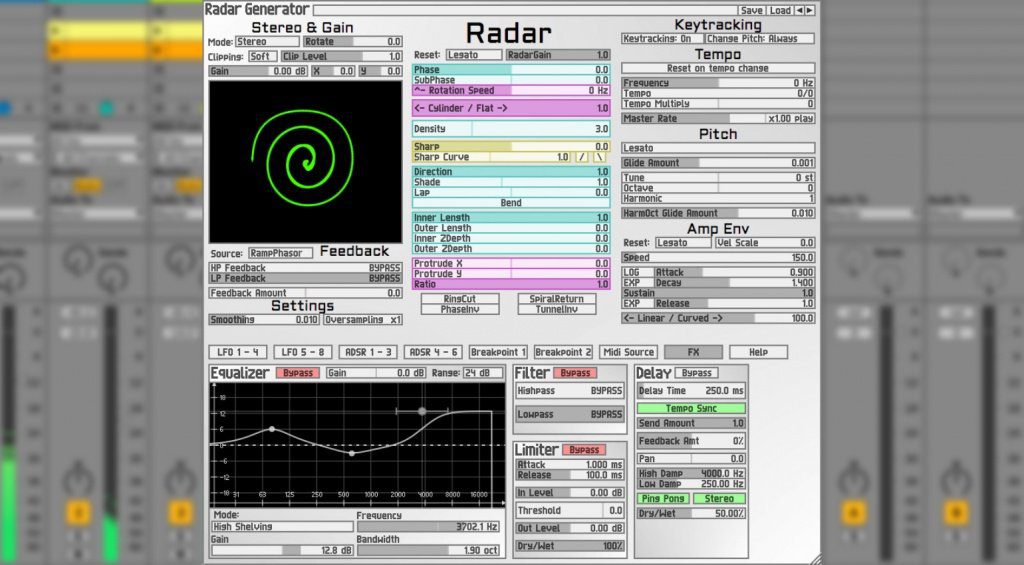
Task: Adjust the HP Feedback slider
Action: click(x=305, y=268)
